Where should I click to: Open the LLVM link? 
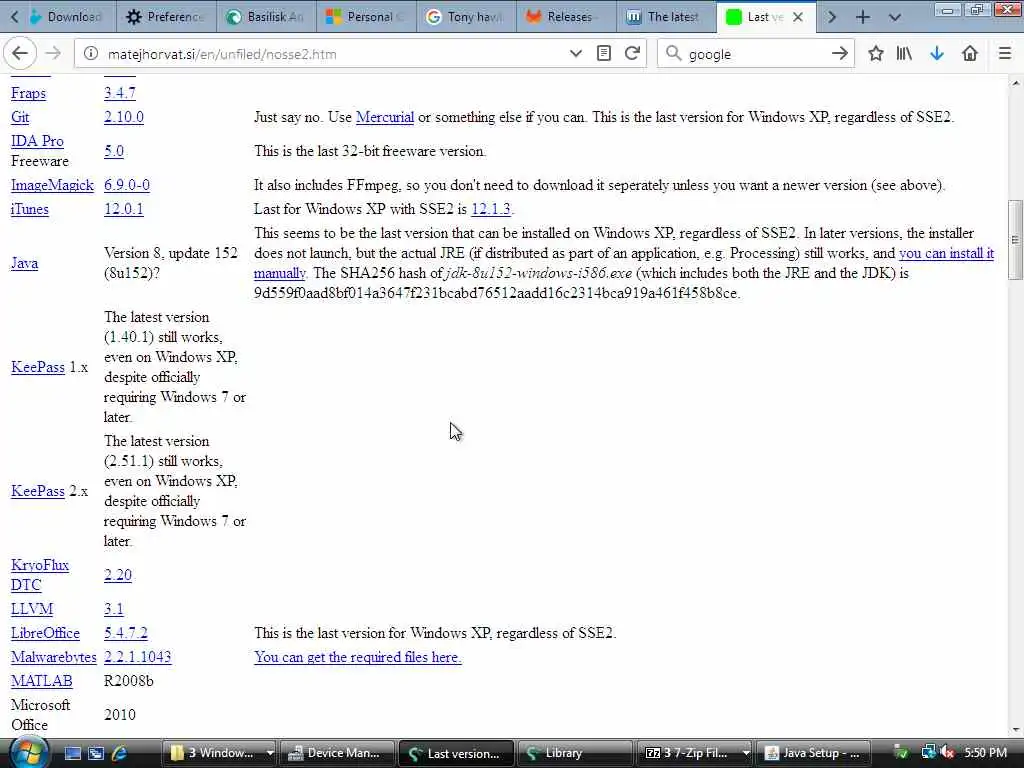click(x=32, y=609)
